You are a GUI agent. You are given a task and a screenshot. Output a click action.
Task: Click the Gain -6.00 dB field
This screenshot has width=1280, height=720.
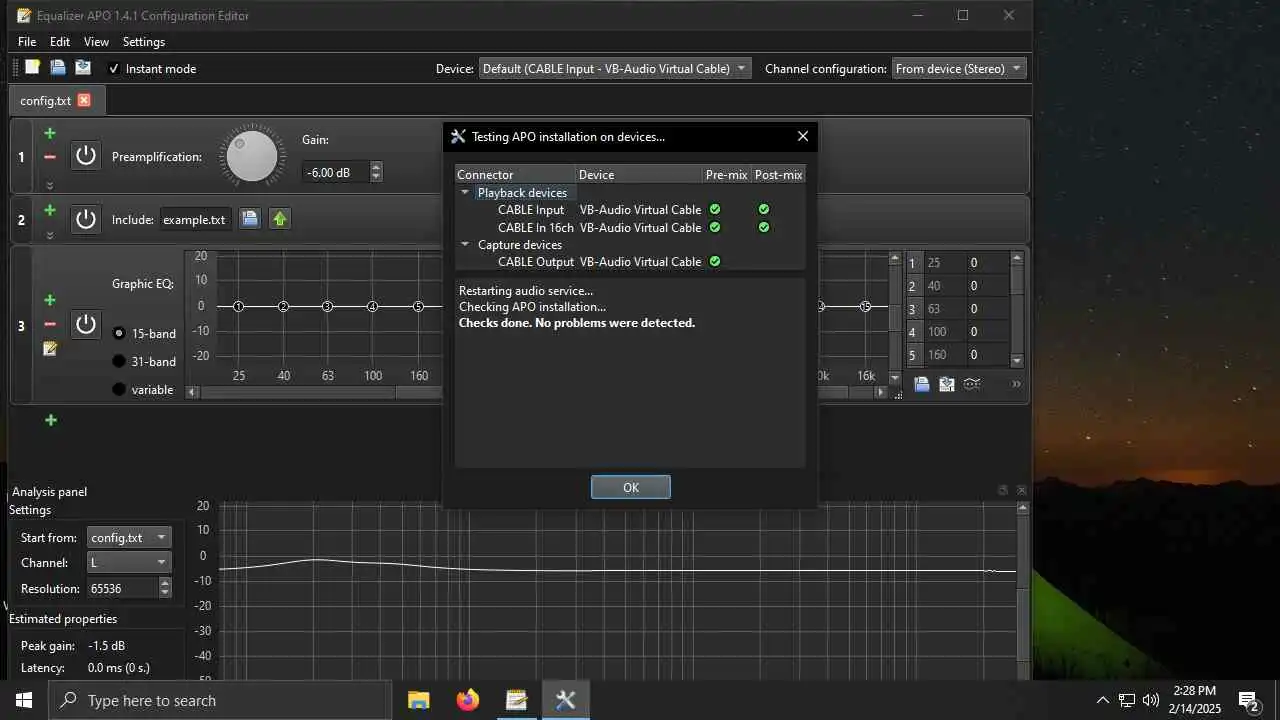point(336,172)
